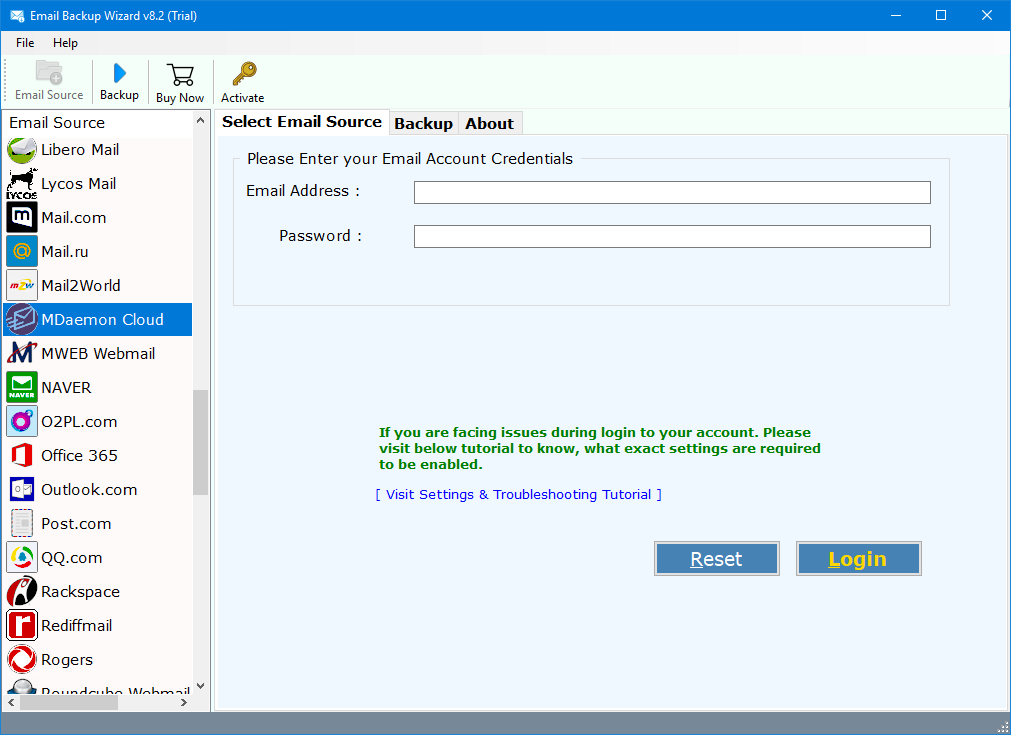
Task: Start backup with the Backup toolbar icon
Action: tap(119, 73)
